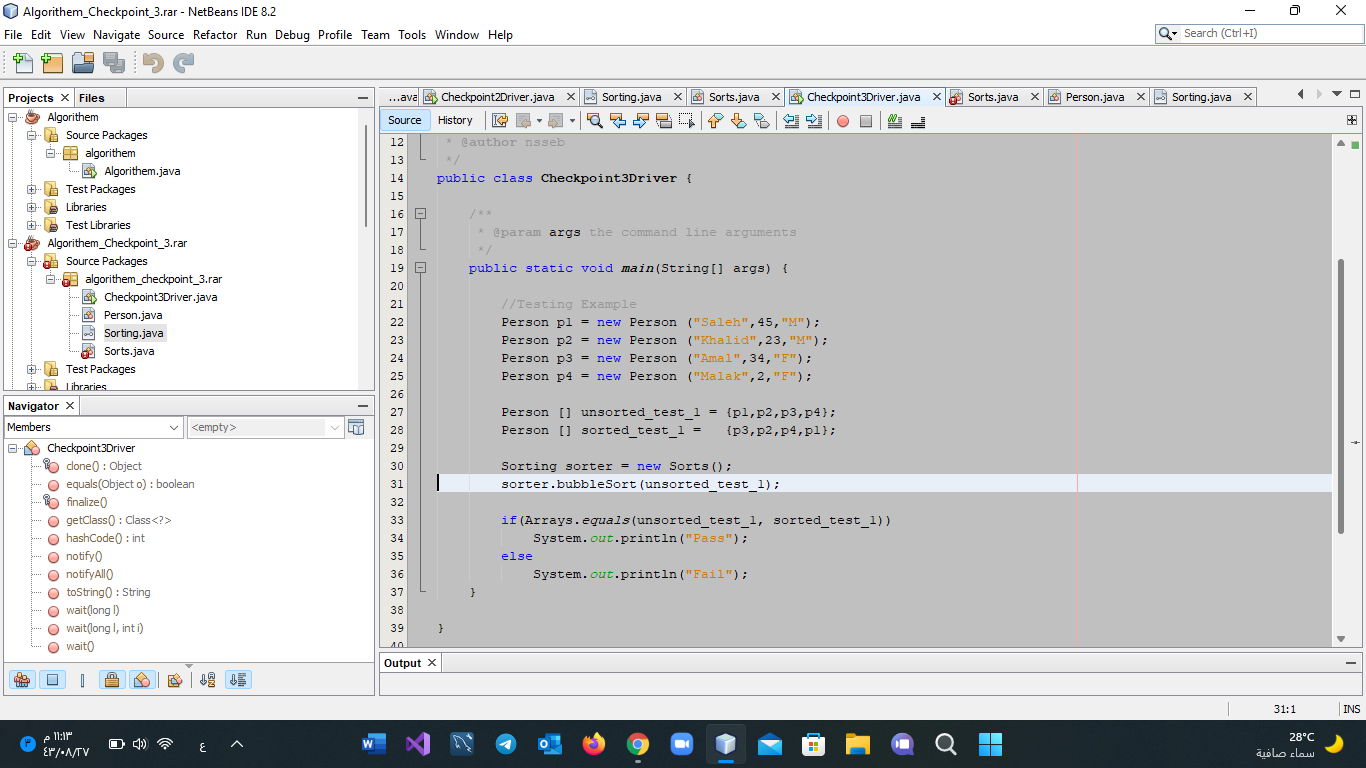
Task: Click the New File toolbar icon
Action: point(22,63)
